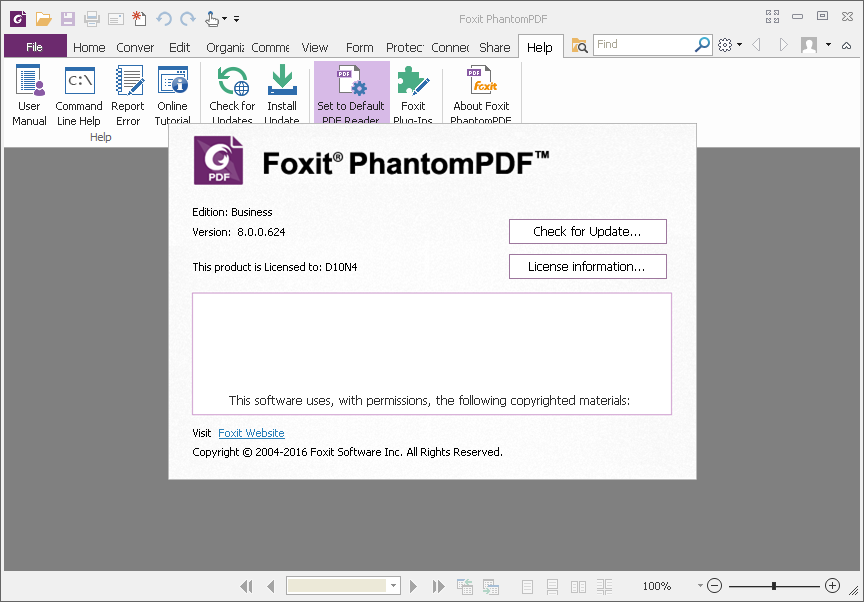Click the Print icon in quick access toolbar

click(x=91, y=19)
